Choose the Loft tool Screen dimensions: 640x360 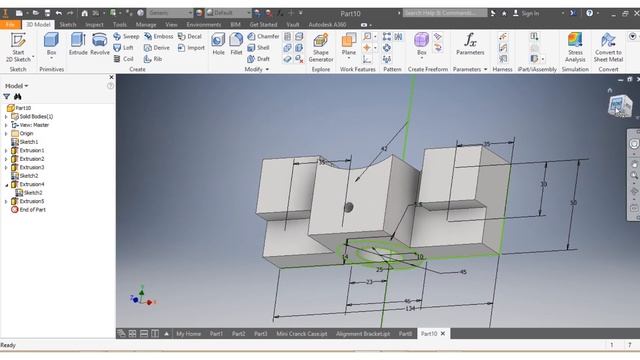click(x=124, y=48)
